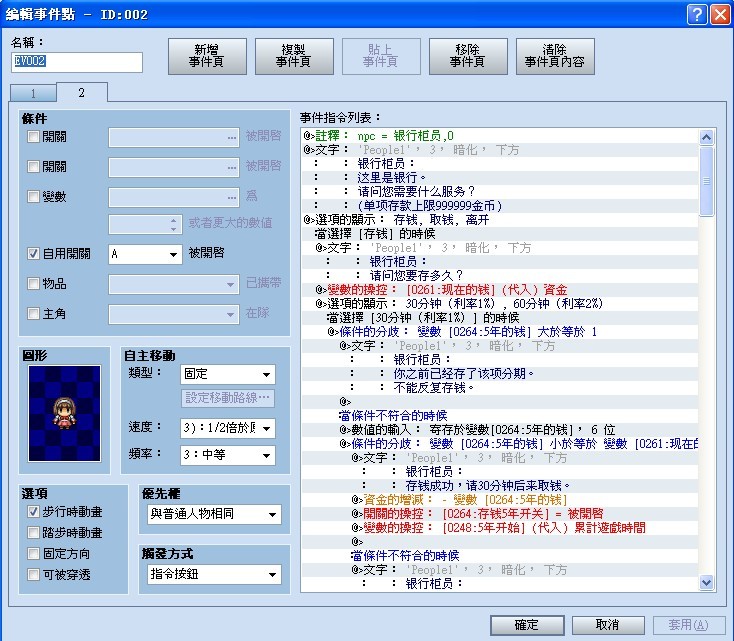Click 移除事件頁 button

(x=468, y=56)
